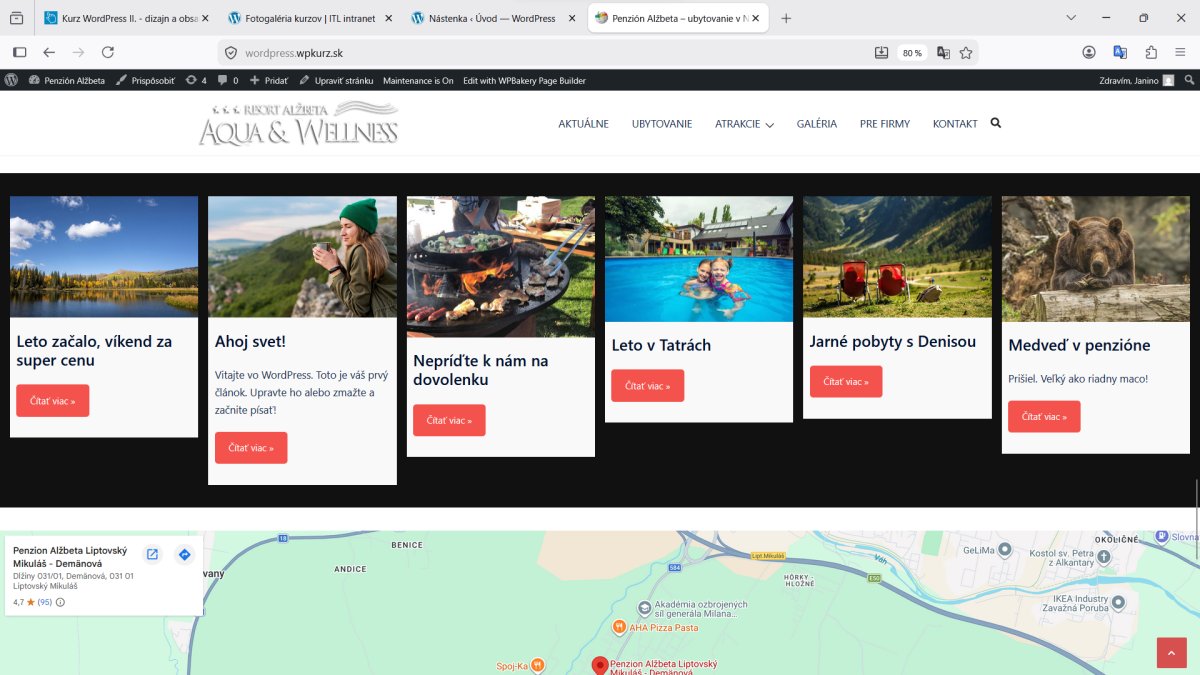Click the red scroll-to-top arrow button
This screenshot has width=1200, height=675.
(x=1171, y=652)
